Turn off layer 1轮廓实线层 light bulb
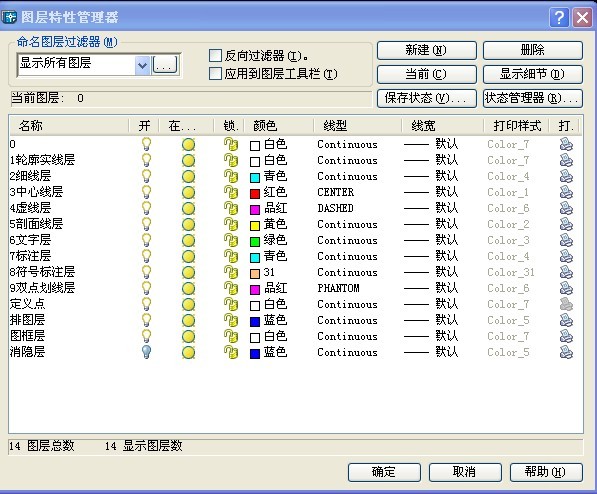 pos(146,160)
